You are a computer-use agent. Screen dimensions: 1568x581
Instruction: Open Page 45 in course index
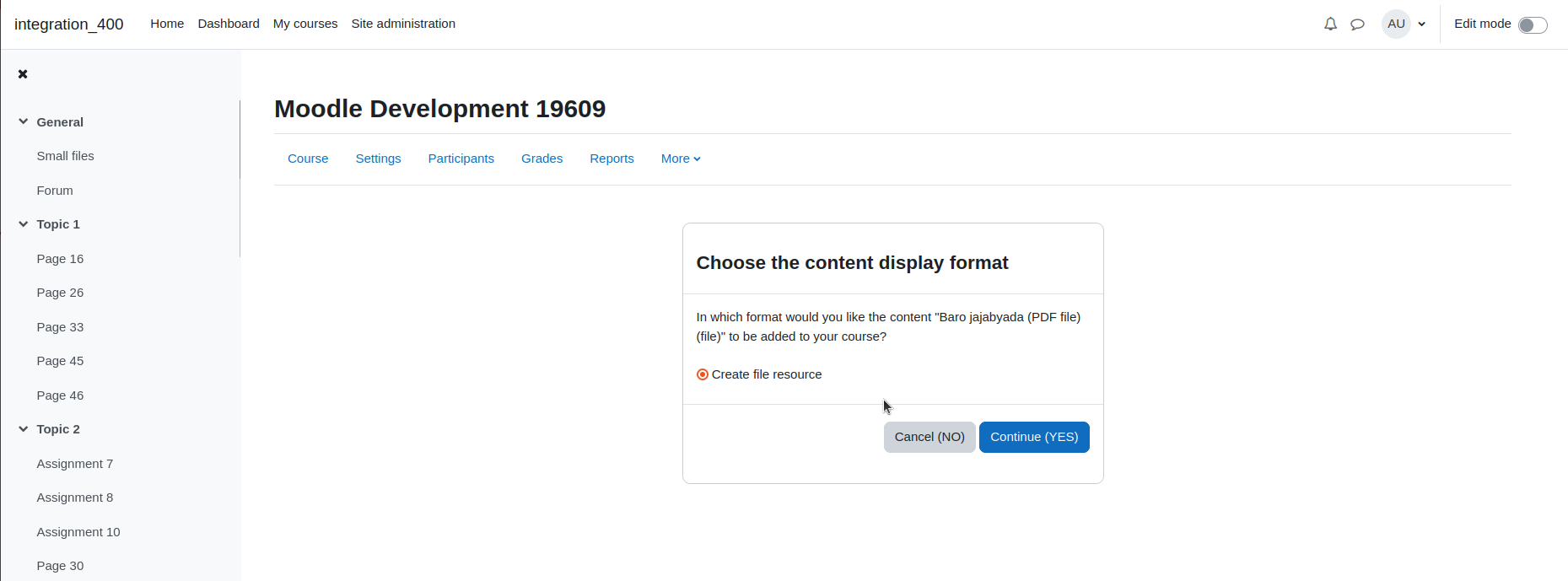tap(60, 361)
